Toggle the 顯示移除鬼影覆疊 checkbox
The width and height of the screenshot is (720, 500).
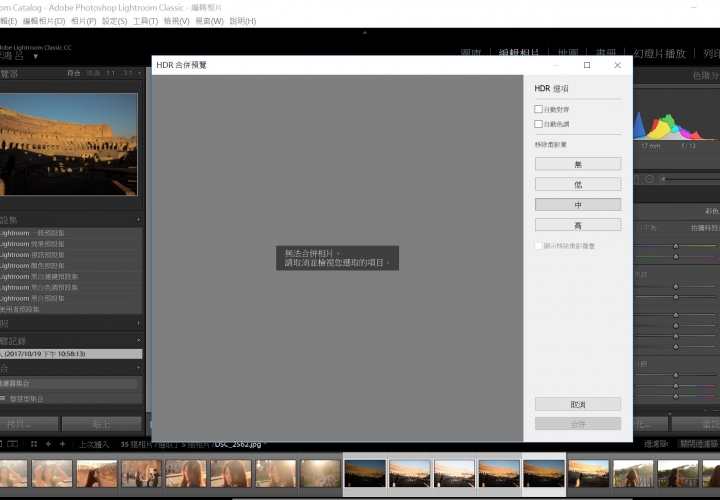(x=538, y=245)
